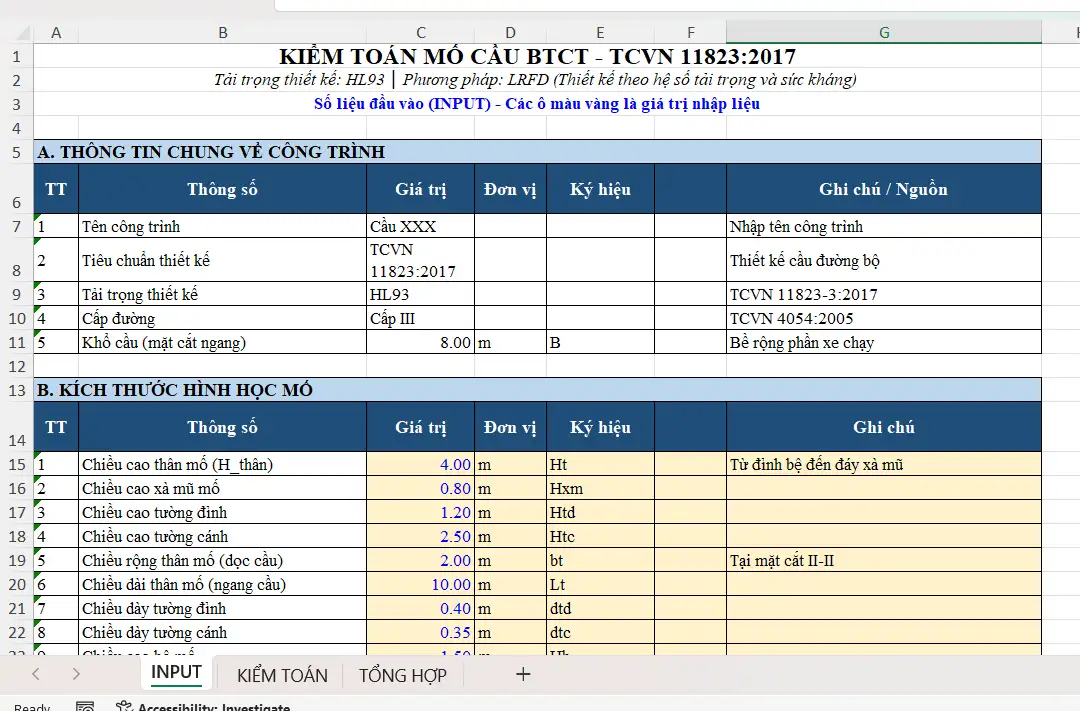This screenshot has height=711, width=1080.
Task: Click the cell containing 'Cầu XXX'
Action: point(420,227)
